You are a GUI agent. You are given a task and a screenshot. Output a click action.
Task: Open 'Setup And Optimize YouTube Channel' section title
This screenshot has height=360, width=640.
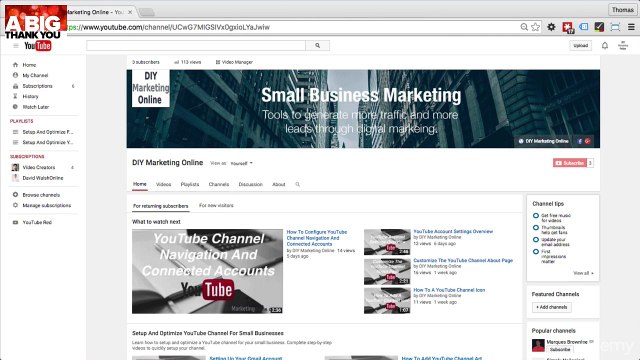coord(208,333)
